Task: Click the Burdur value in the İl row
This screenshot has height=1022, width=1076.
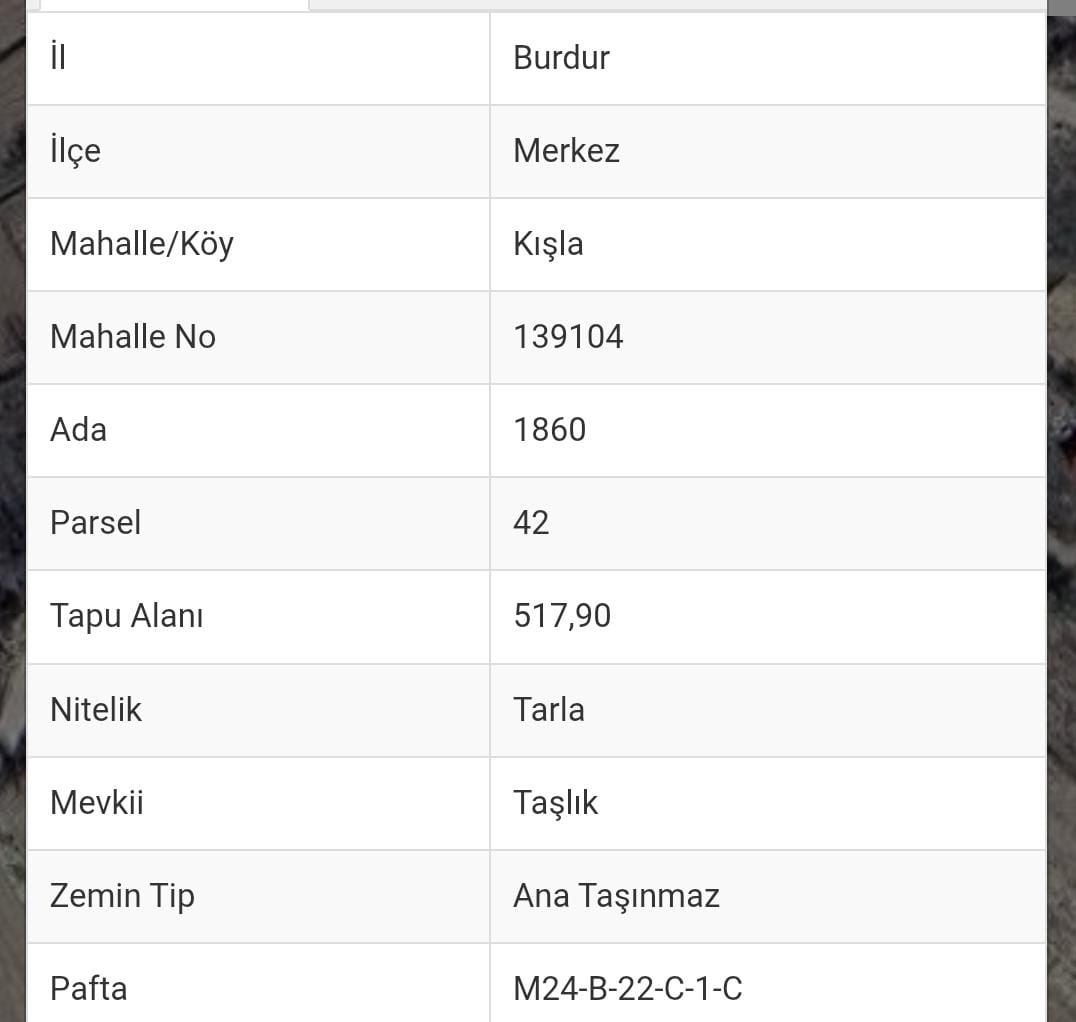Action: tap(561, 58)
